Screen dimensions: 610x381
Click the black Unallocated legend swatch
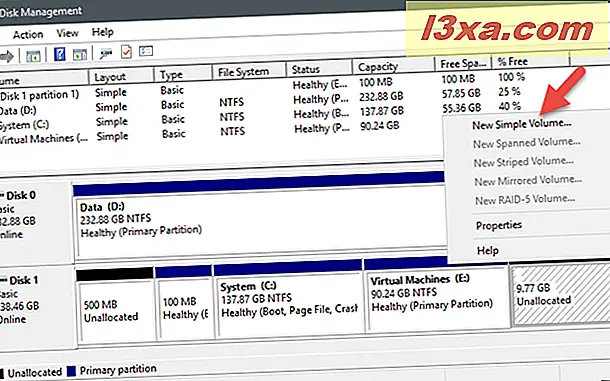(x=2, y=373)
